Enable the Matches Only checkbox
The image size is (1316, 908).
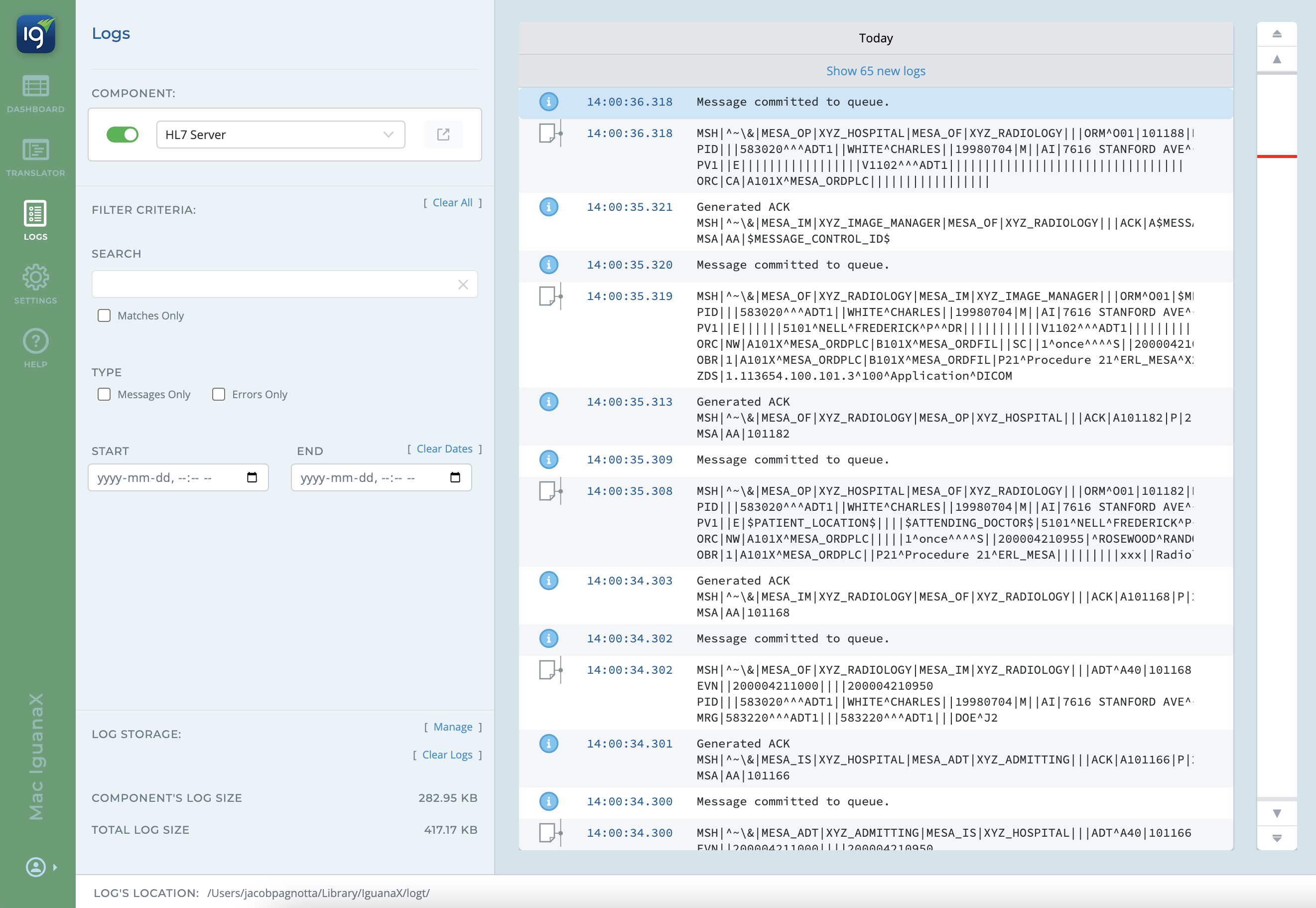(104, 316)
